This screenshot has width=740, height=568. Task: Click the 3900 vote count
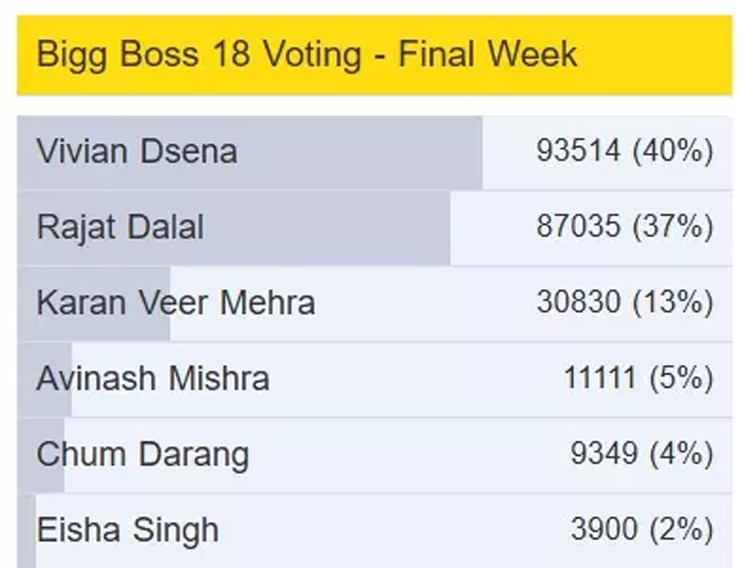click(604, 530)
